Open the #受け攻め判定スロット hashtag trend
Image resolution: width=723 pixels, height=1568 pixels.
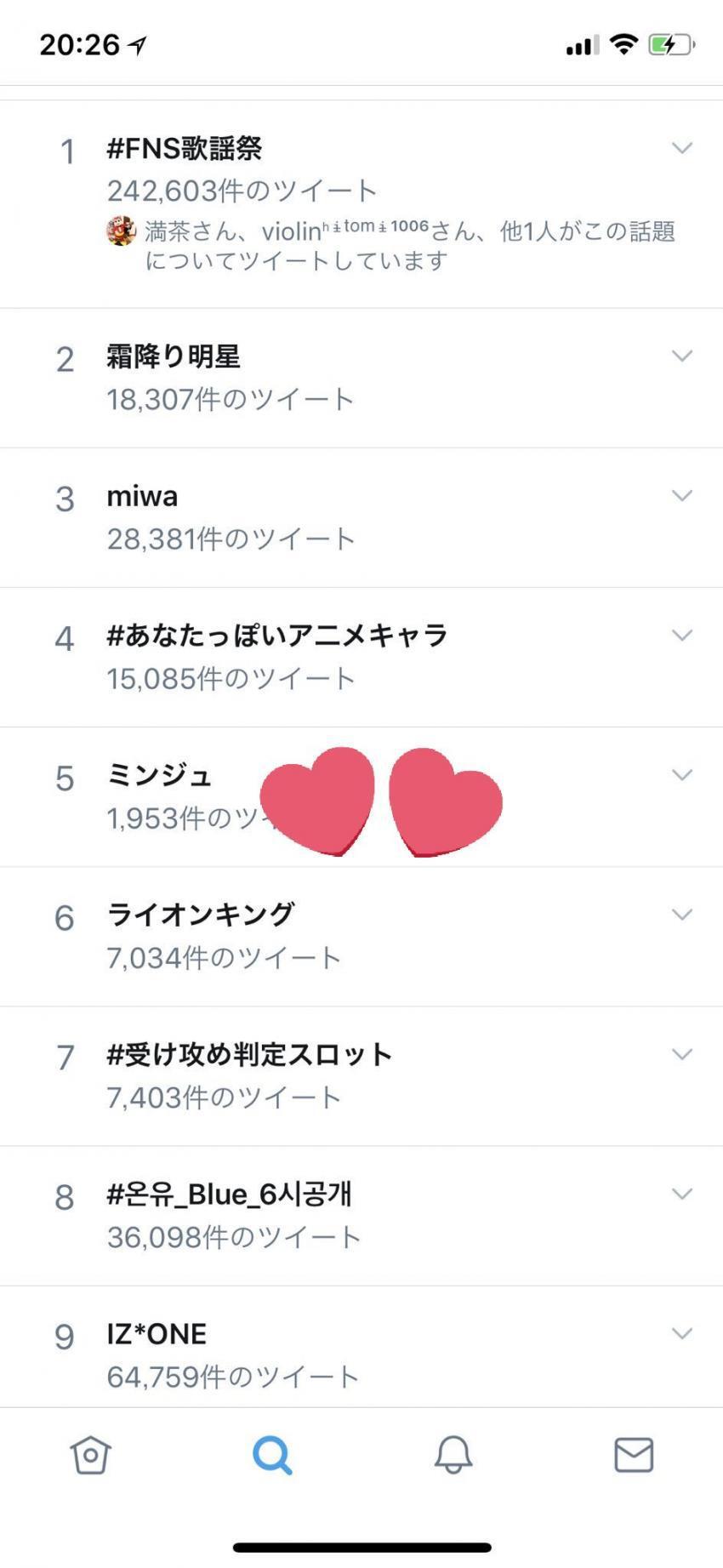point(249,1055)
